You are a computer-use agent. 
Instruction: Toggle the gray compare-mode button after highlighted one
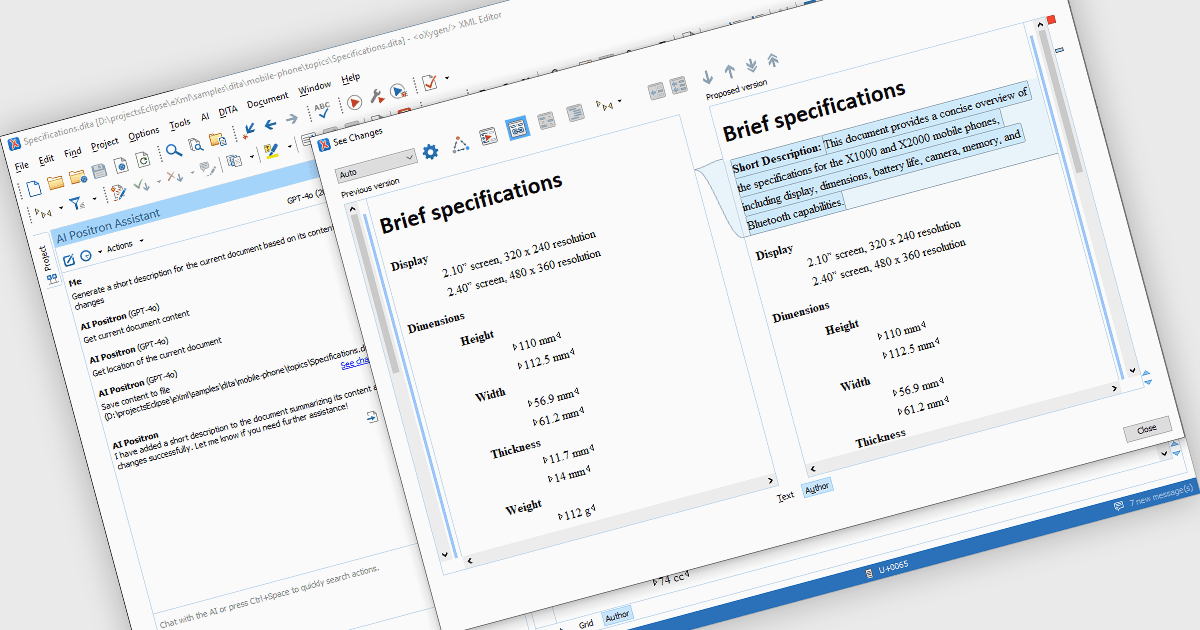point(546,121)
